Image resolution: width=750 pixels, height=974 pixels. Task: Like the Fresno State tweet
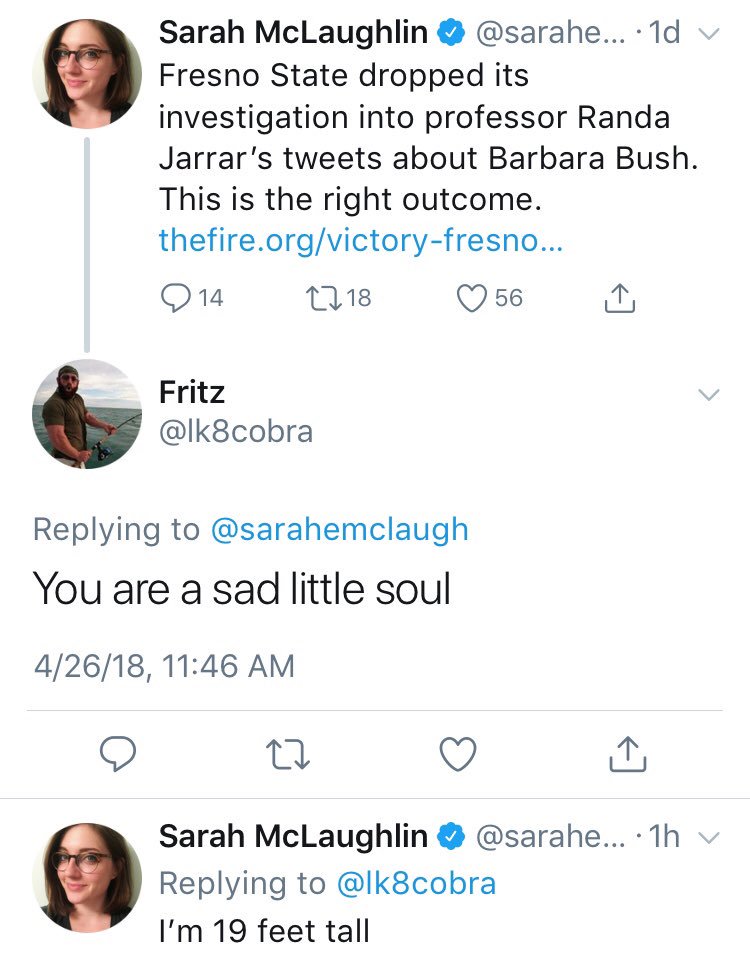pos(470,297)
